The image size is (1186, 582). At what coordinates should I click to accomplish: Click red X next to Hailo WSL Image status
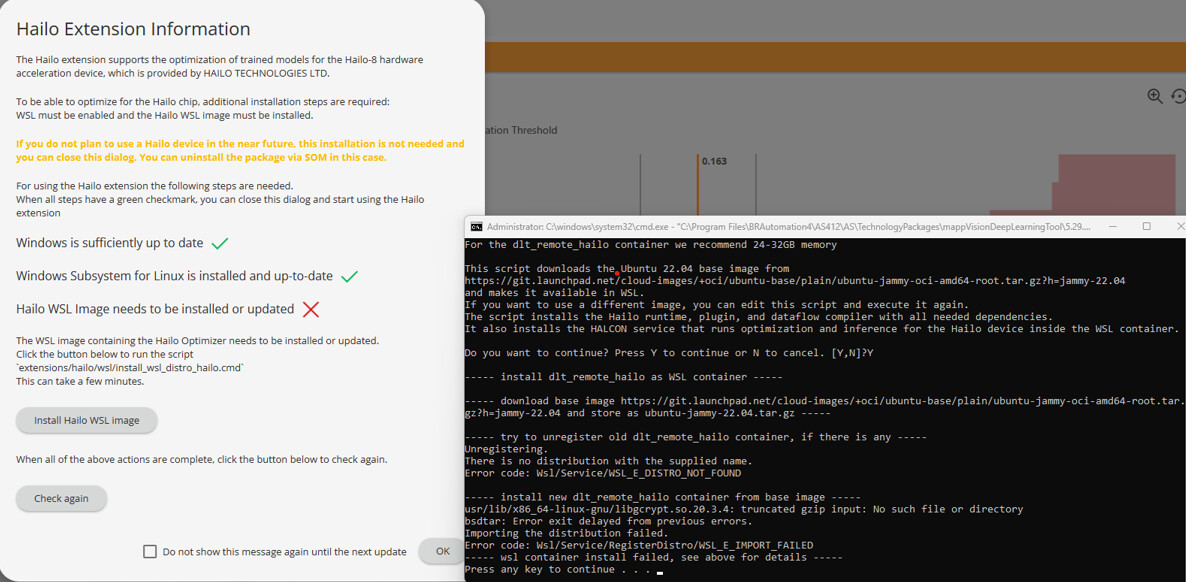tap(309, 309)
